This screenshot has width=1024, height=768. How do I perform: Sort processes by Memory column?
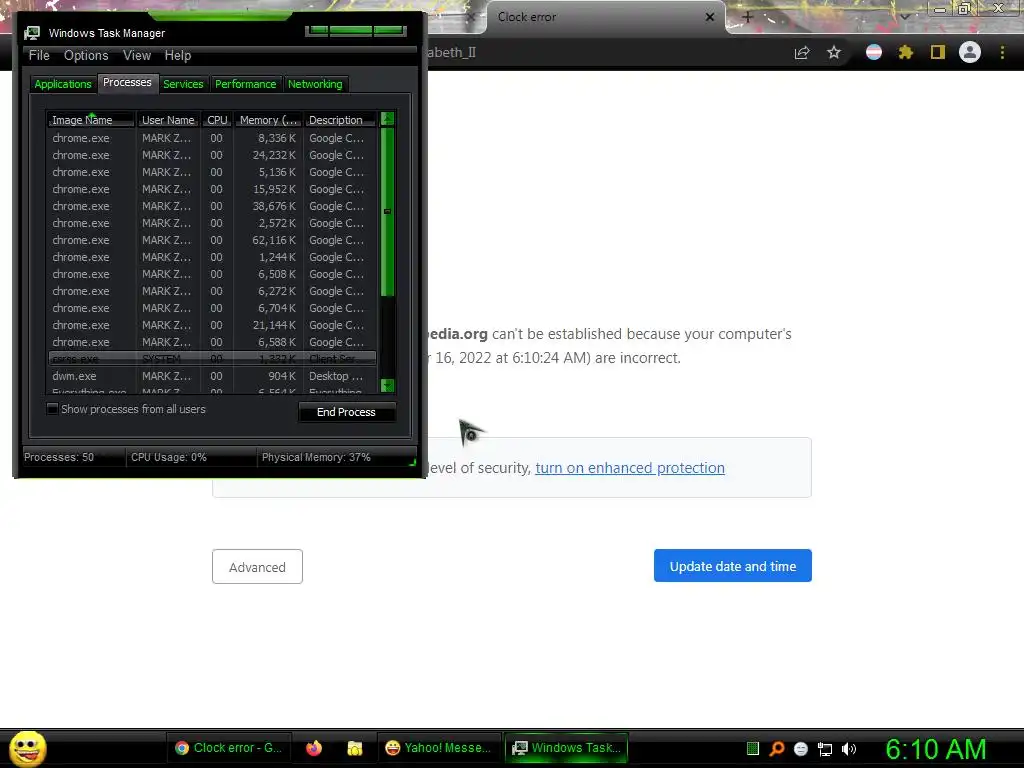(x=268, y=120)
